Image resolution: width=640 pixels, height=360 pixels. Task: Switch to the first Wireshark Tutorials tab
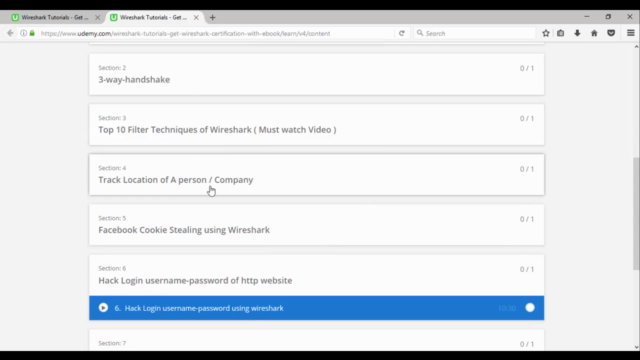(x=55, y=18)
